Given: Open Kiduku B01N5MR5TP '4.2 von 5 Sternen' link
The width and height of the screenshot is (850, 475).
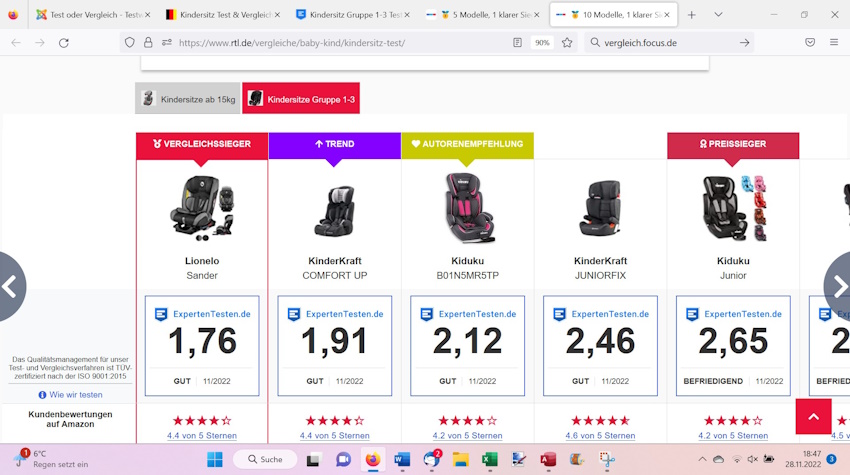Looking at the screenshot, I should click(467, 435).
